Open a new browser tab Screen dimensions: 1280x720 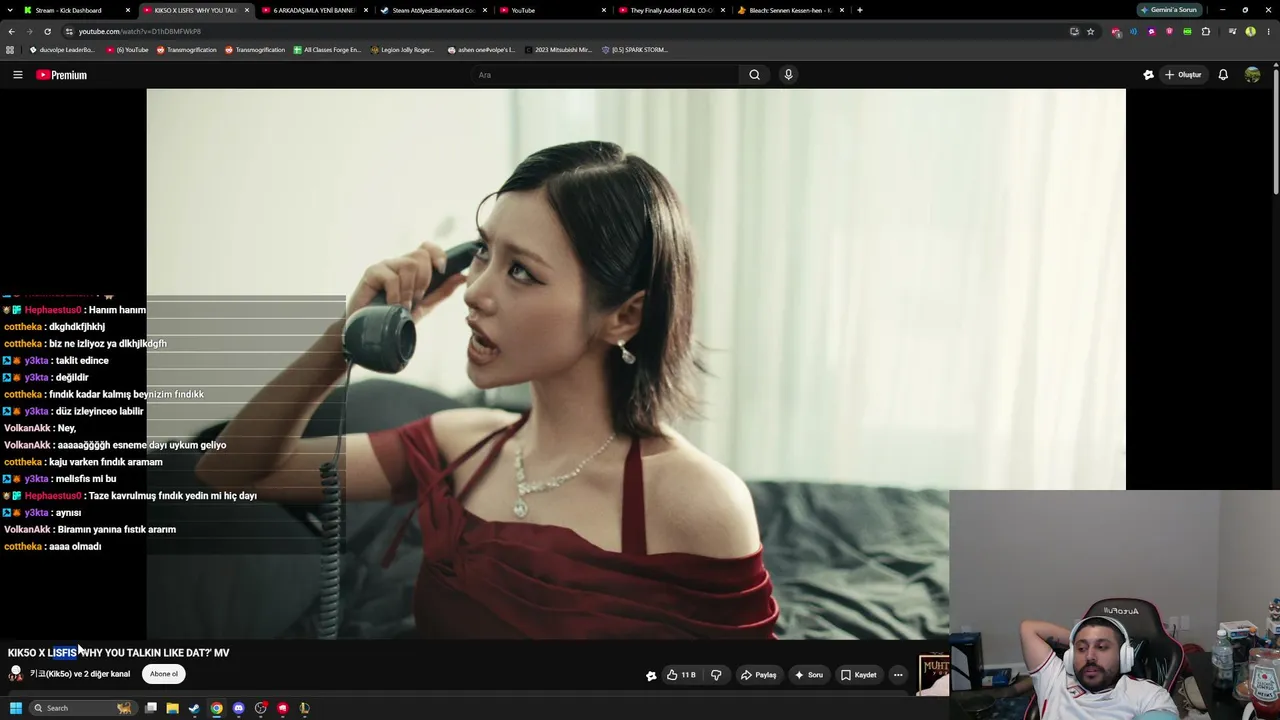coord(860,10)
